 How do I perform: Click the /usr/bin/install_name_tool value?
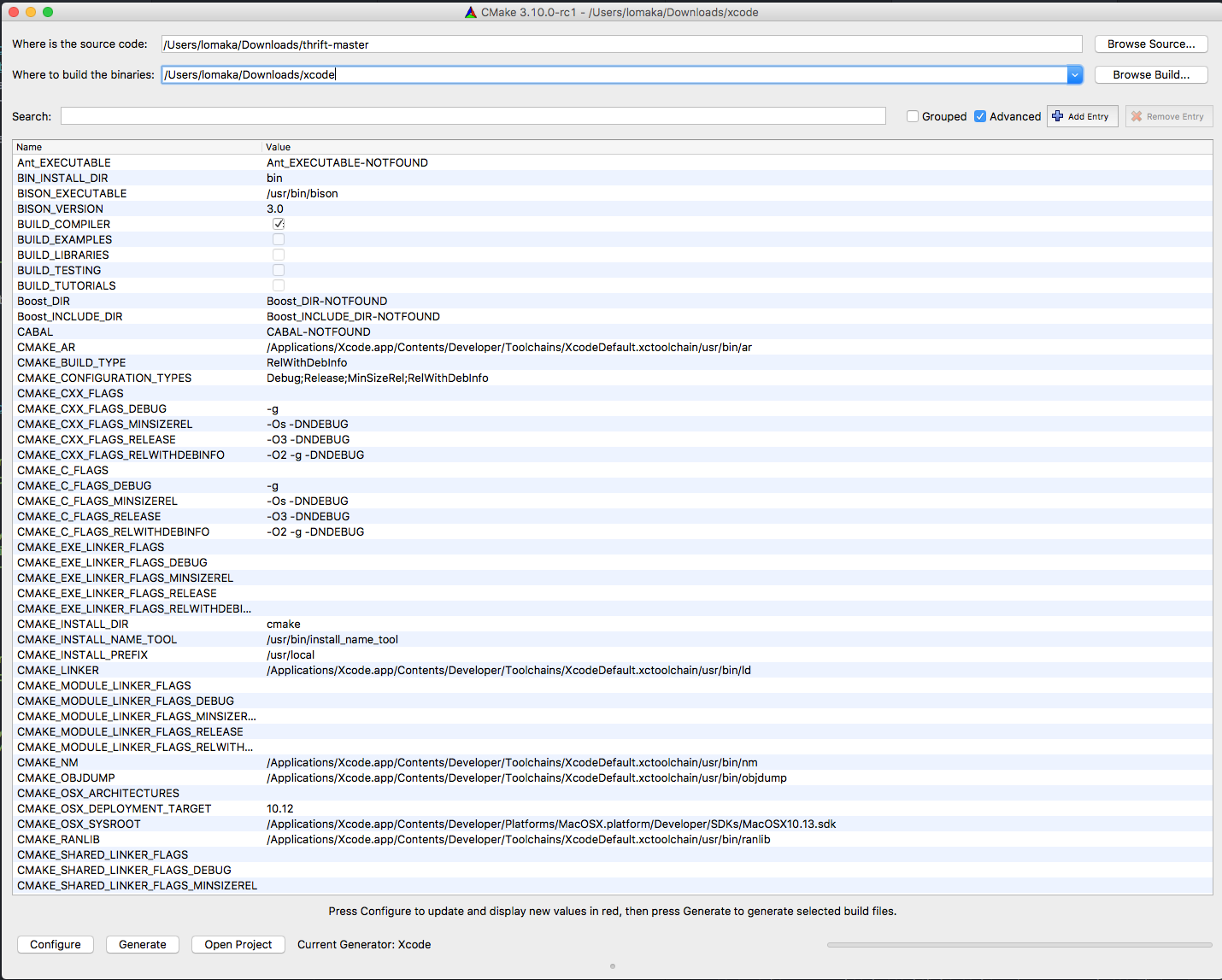[x=332, y=639]
